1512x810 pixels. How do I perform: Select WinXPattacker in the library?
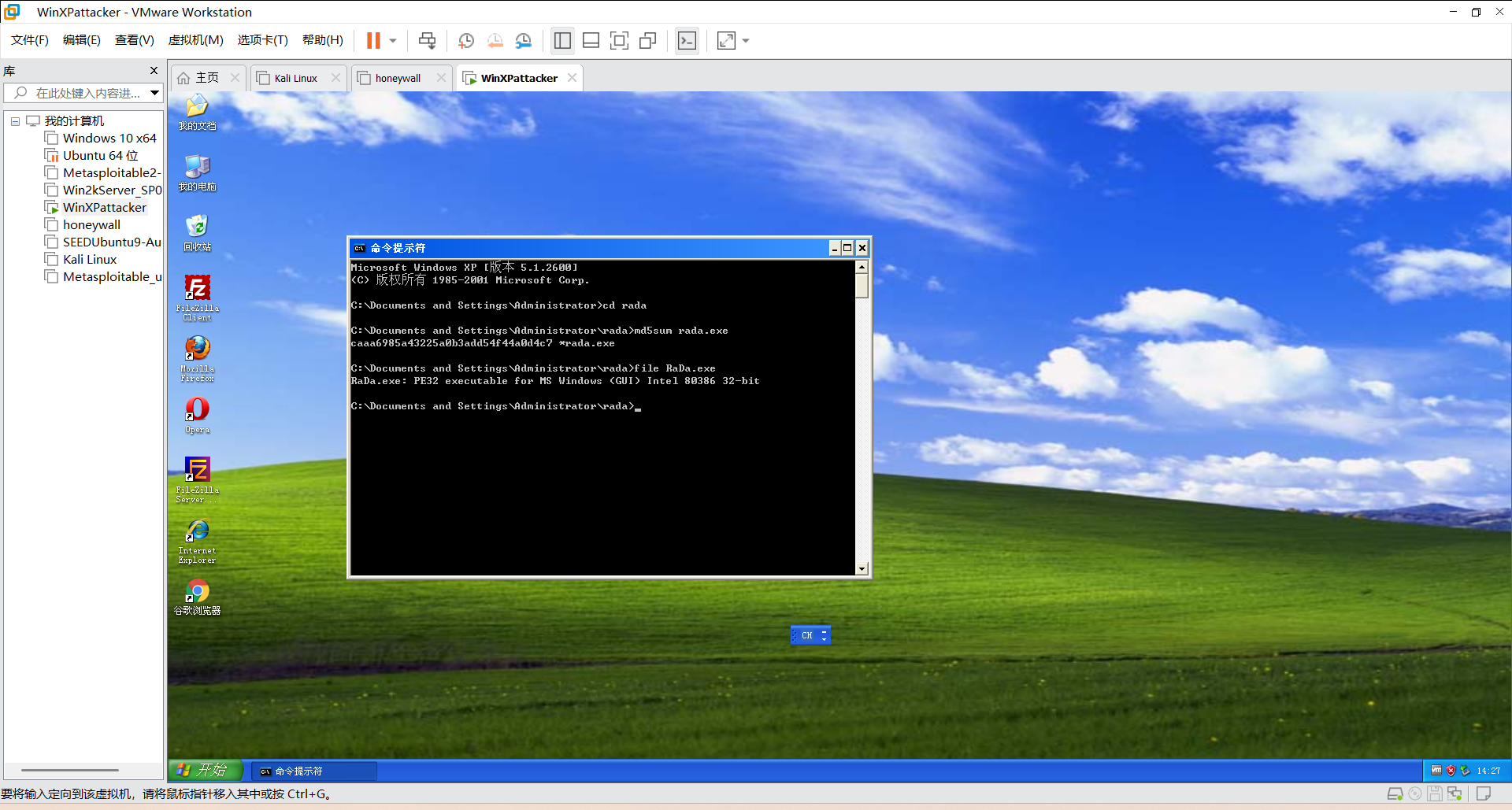96,208
